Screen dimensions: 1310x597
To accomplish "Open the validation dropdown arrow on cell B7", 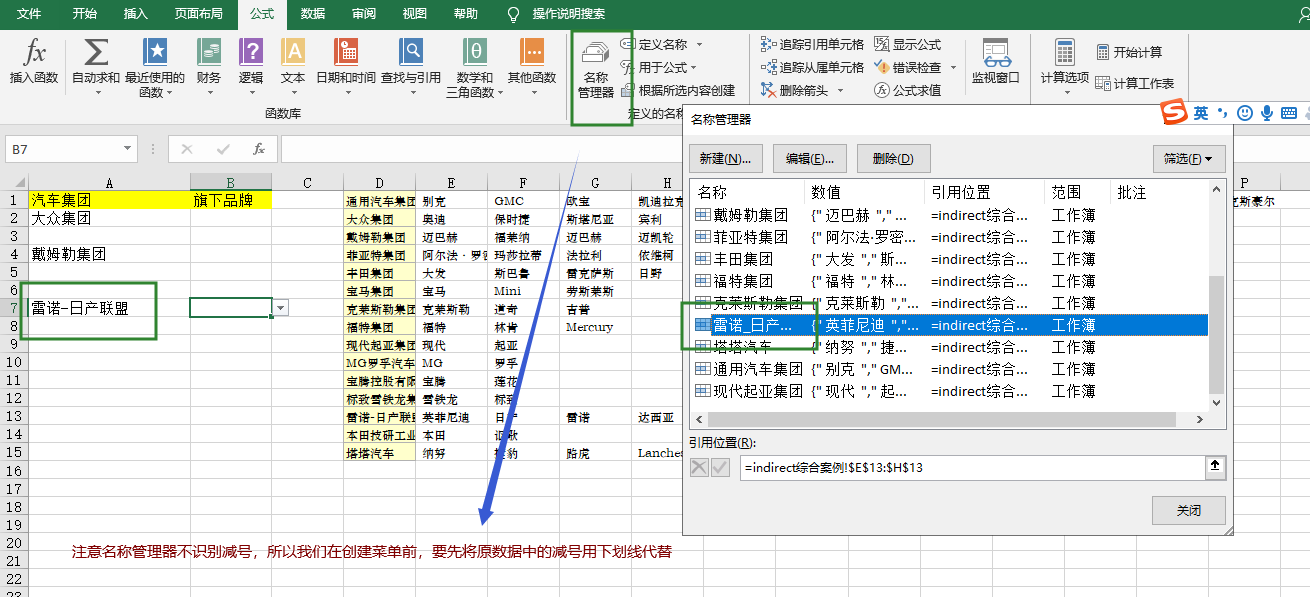I will click(x=281, y=308).
